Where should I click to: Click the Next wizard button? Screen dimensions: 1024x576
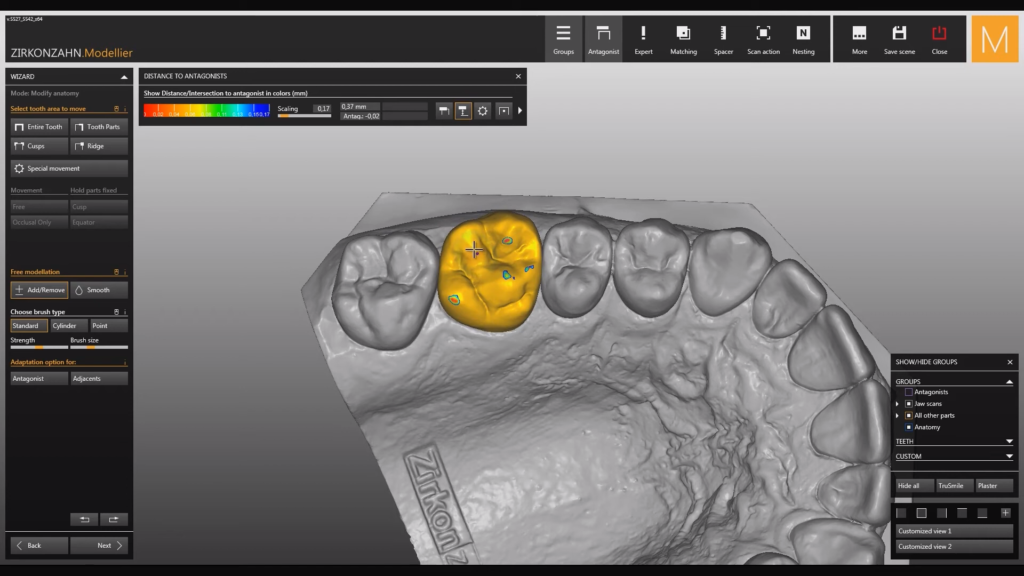[99, 545]
